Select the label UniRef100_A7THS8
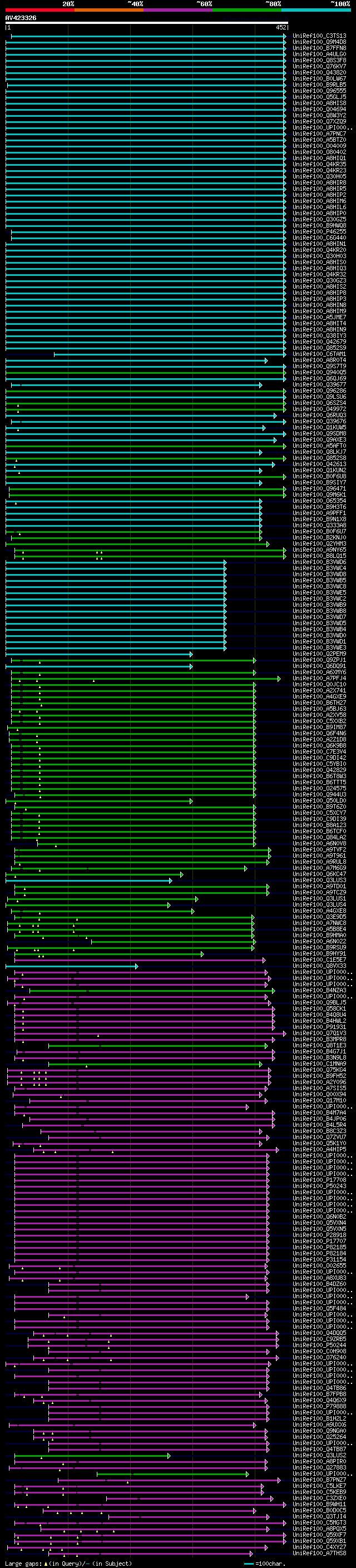This screenshot has height=1568, width=356. (x=319, y=1554)
